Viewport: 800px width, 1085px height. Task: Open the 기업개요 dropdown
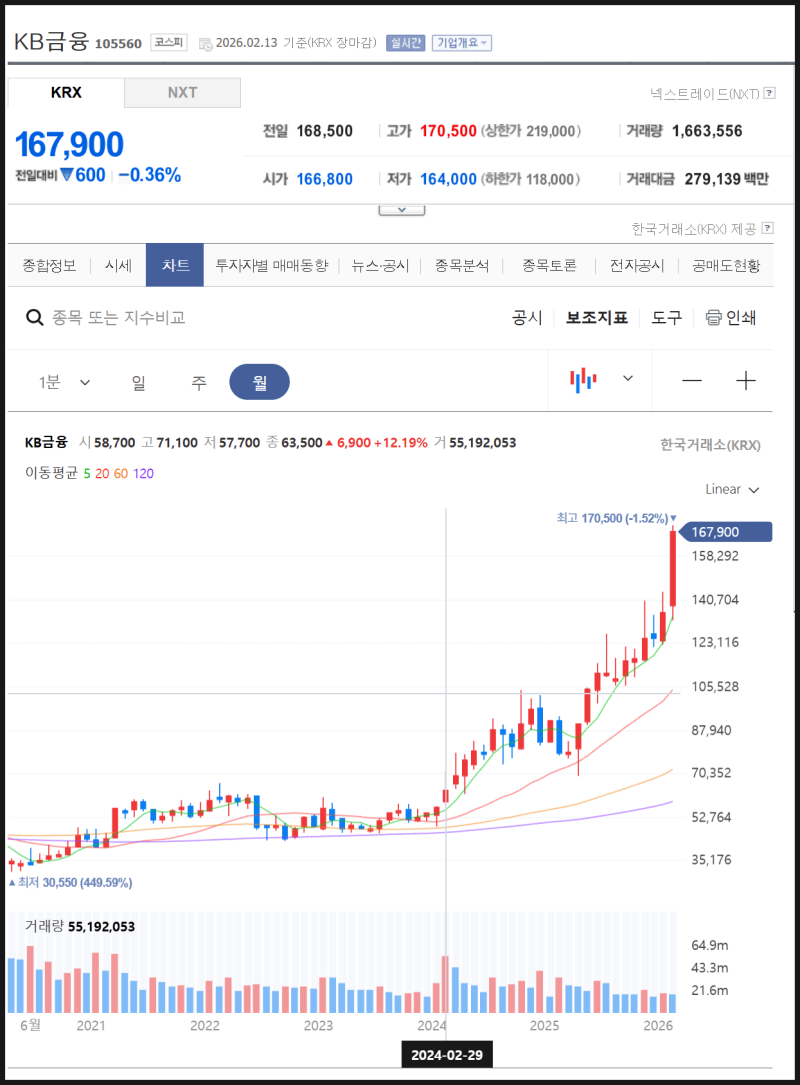point(462,43)
